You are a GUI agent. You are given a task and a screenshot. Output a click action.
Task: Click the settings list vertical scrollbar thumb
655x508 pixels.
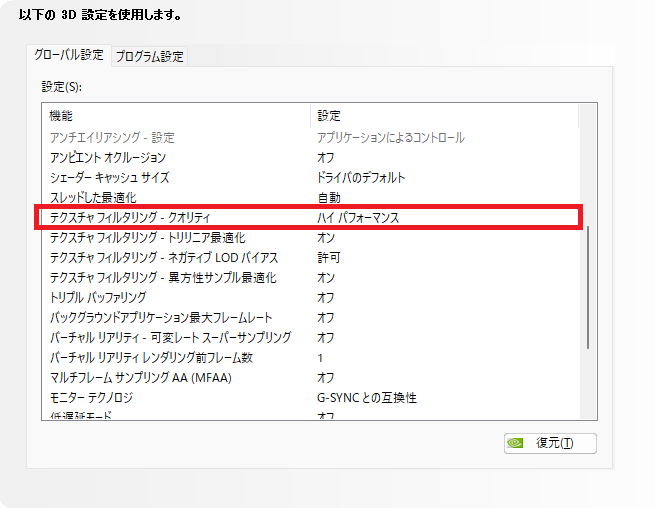(588, 287)
